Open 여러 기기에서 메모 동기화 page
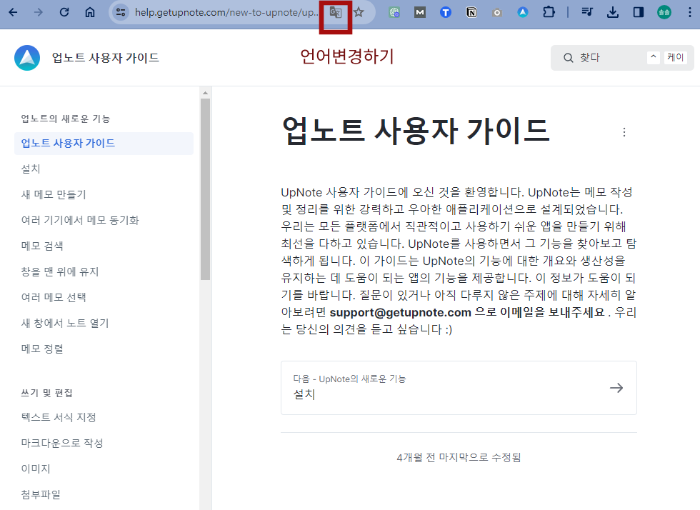The image size is (700, 510). click(x=80, y=220)
